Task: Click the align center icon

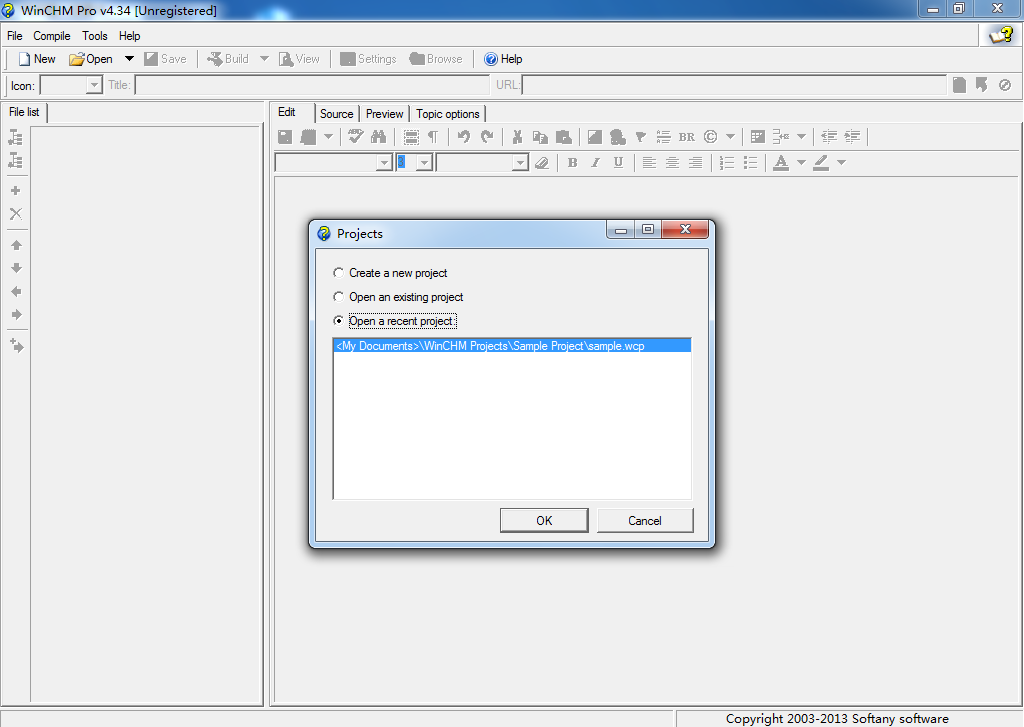Action: tap(672, 163)
